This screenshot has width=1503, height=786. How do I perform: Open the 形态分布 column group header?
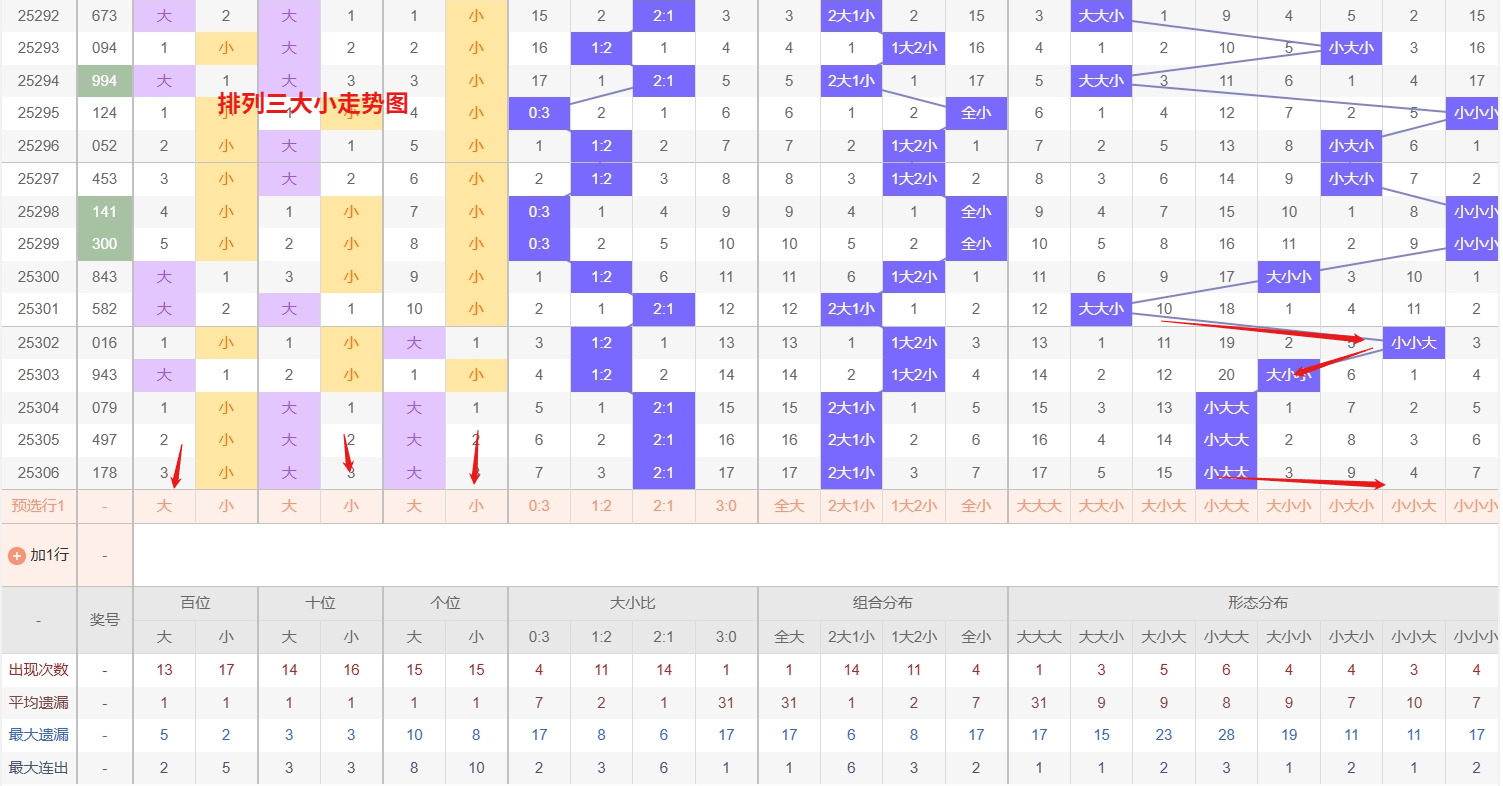[x=1257, y=603]
